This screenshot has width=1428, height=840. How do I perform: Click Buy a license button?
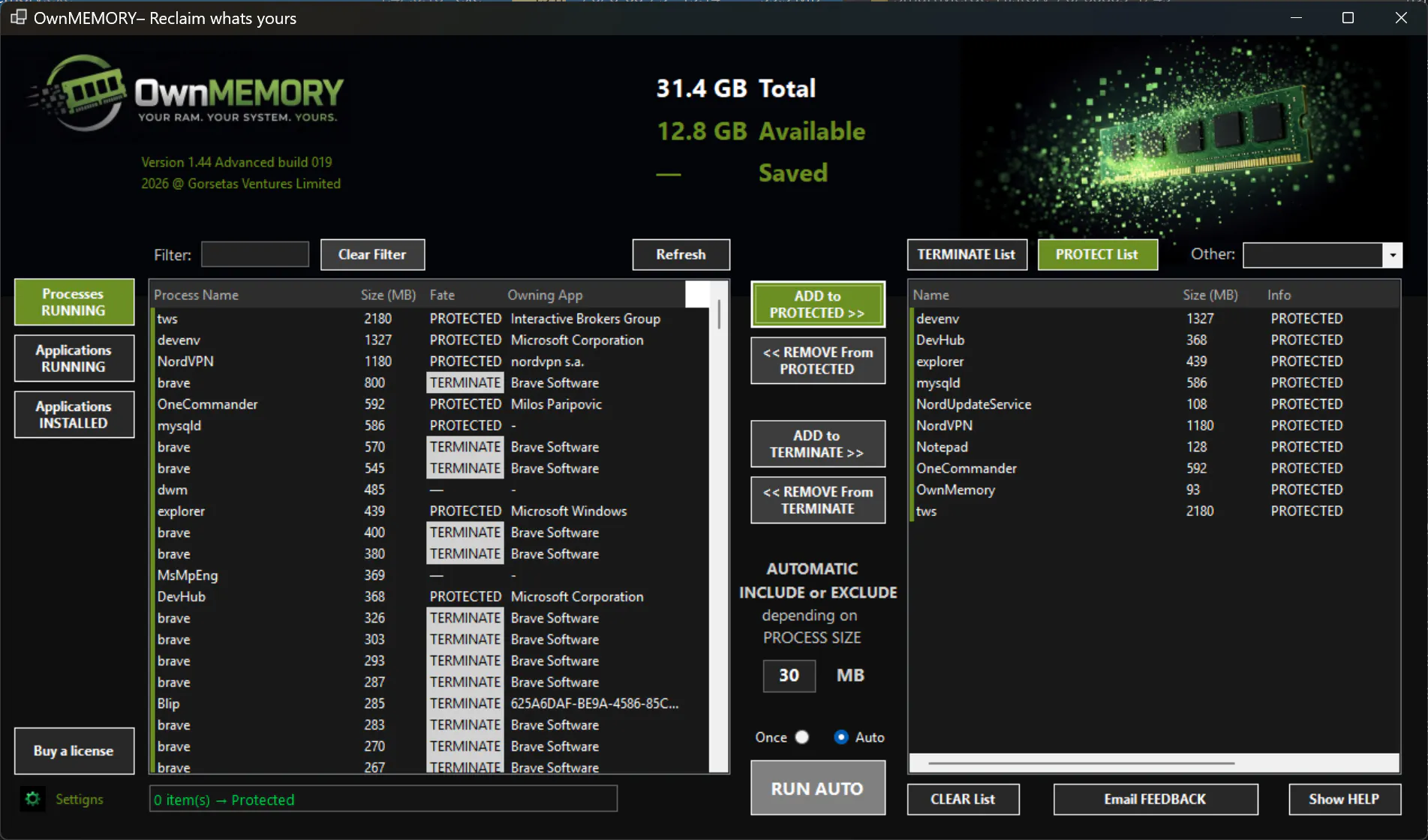pyautogui.click(x=74, y=751)
